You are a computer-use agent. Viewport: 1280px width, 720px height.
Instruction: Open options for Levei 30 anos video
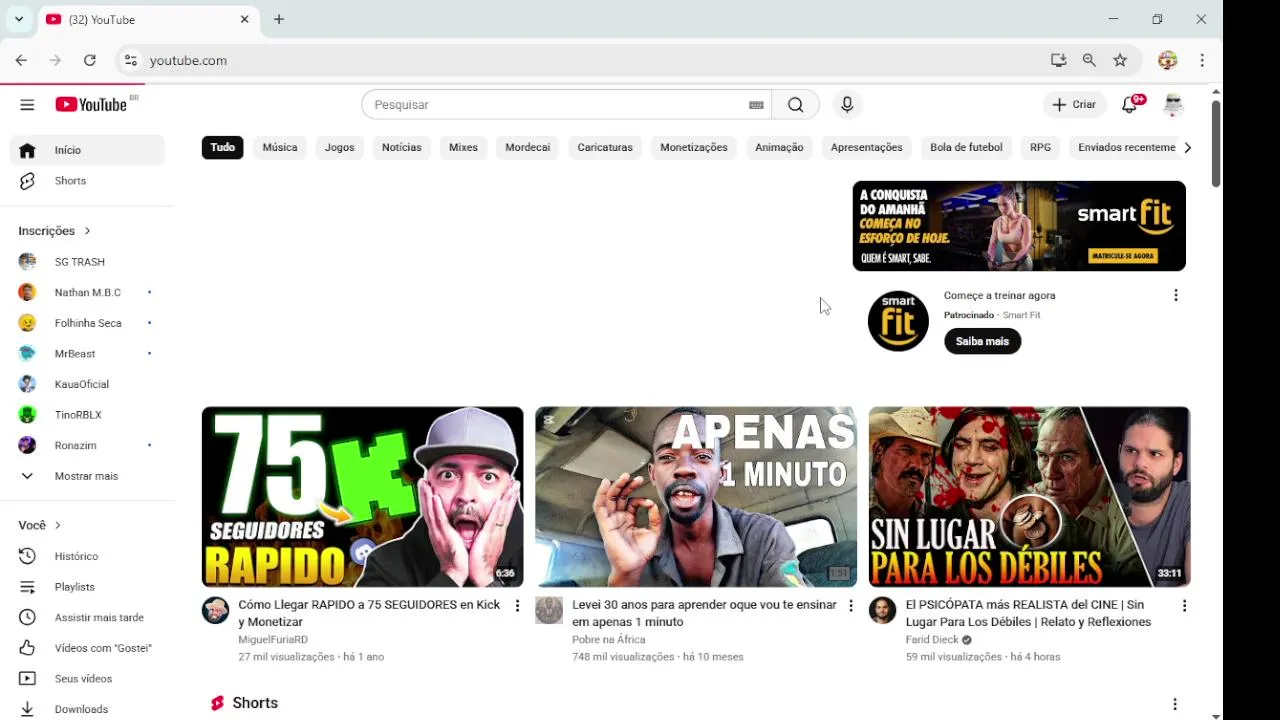pos(851,606)
